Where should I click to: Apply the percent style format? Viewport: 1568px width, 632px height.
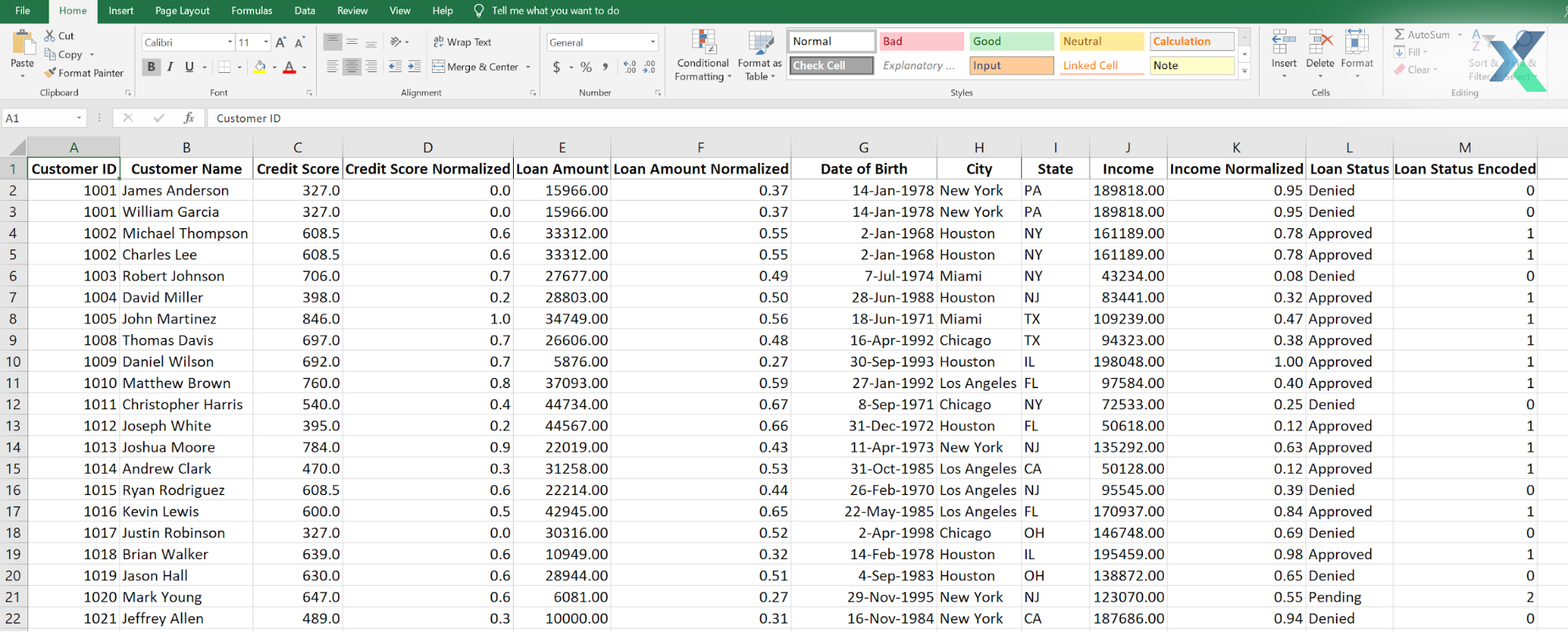coord(586,67)
